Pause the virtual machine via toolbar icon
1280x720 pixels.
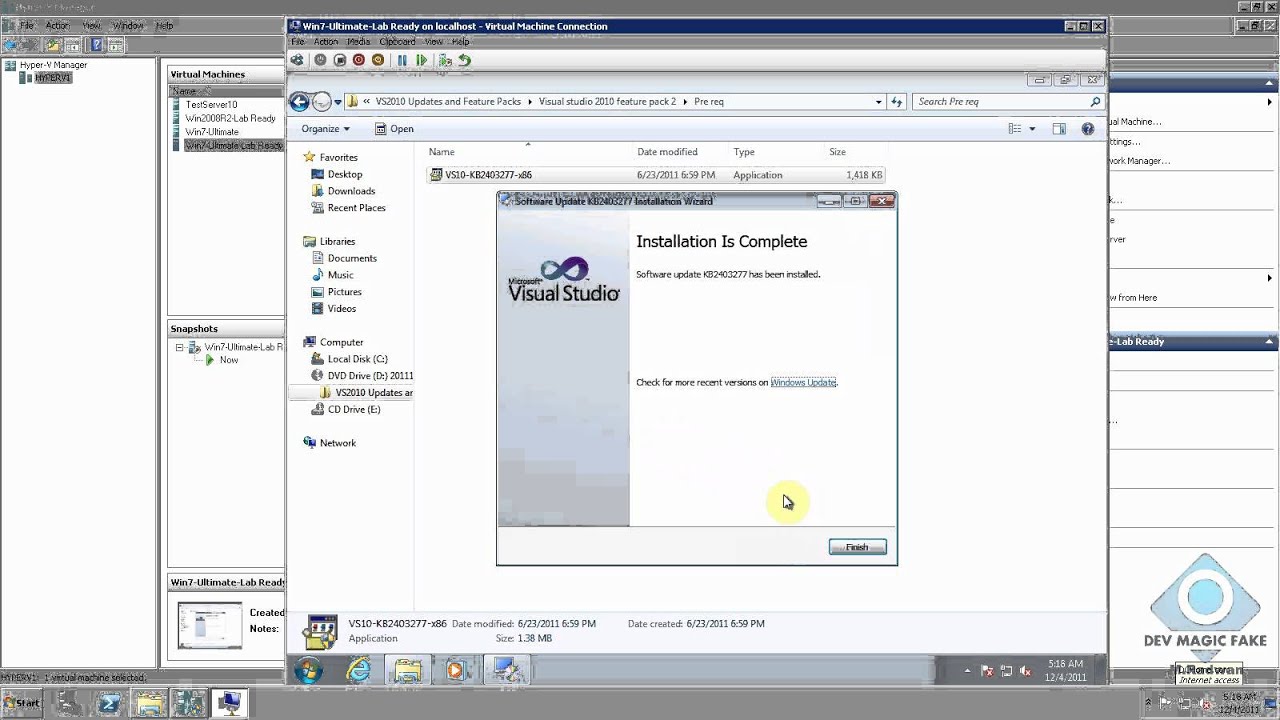[x=402, y=60]
